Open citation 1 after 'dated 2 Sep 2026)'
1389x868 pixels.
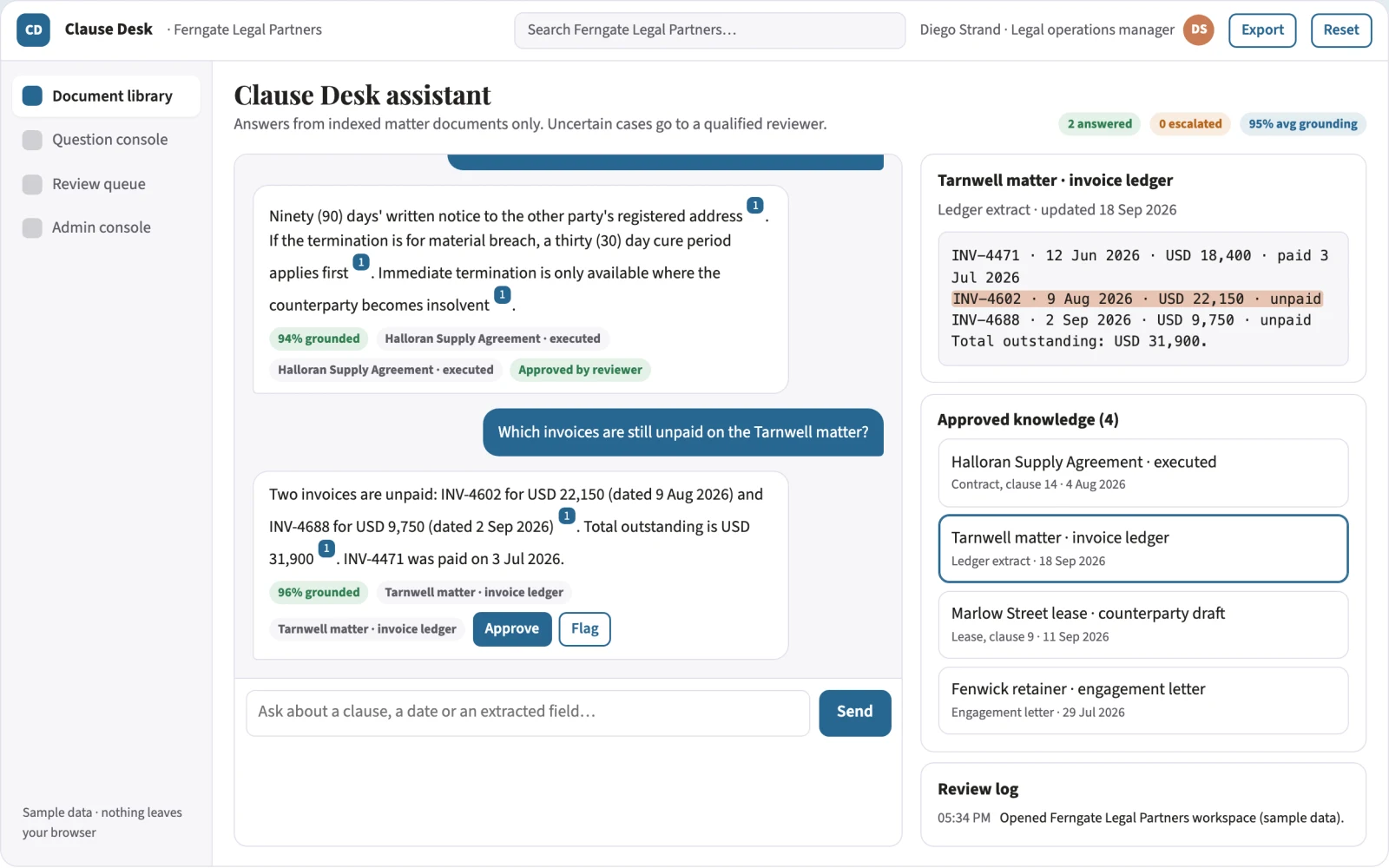click(x=567, y=516)
